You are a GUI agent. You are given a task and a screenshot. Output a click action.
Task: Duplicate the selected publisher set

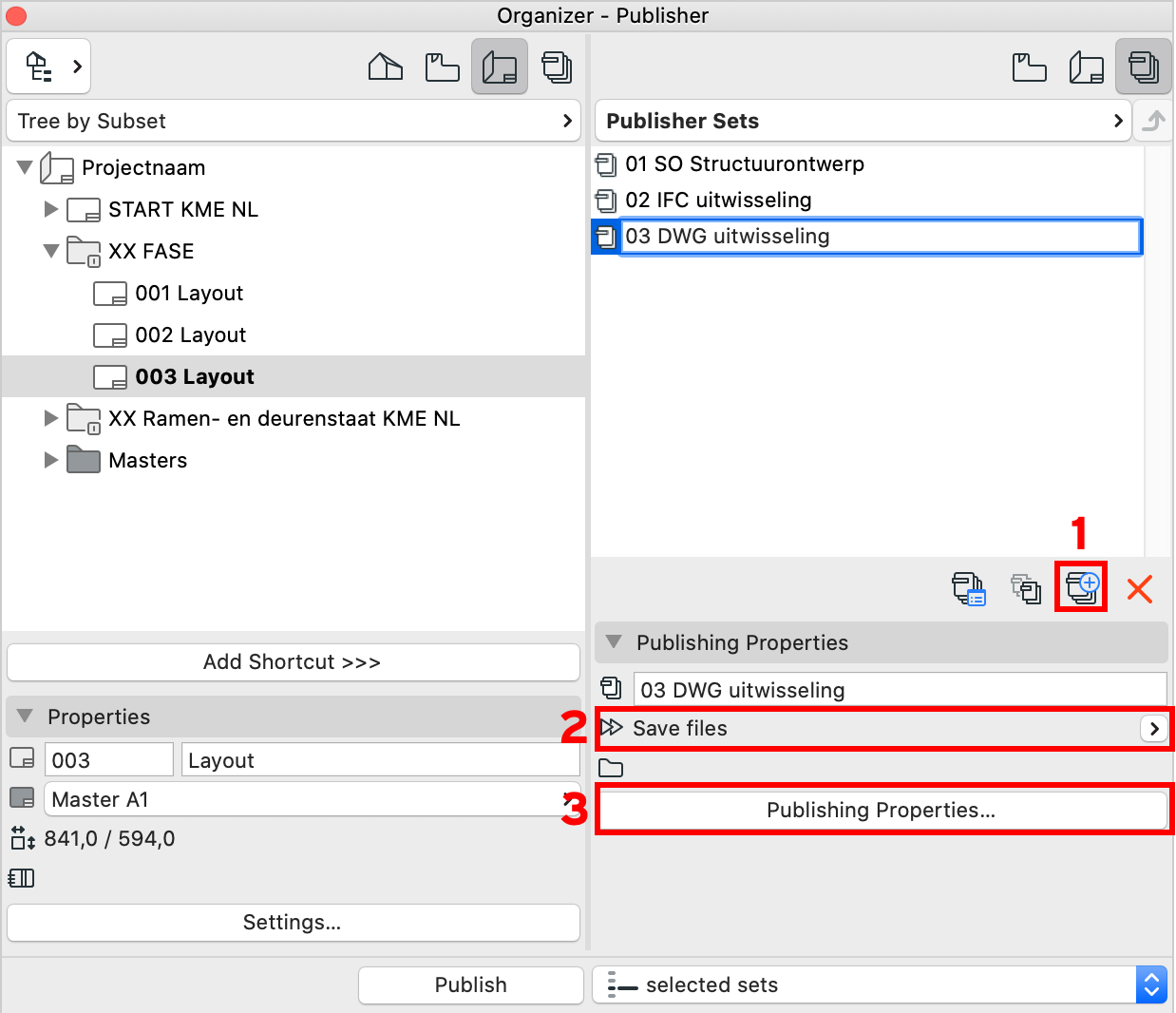point(1026,589)
